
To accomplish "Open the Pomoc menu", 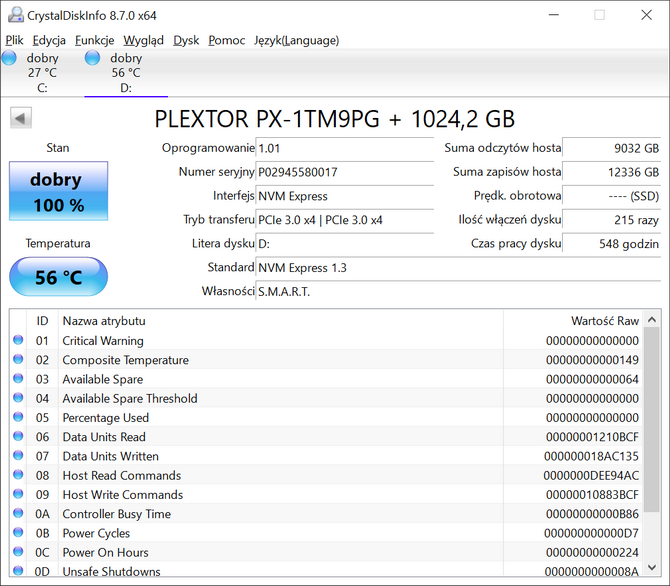I will coord(226,40).
